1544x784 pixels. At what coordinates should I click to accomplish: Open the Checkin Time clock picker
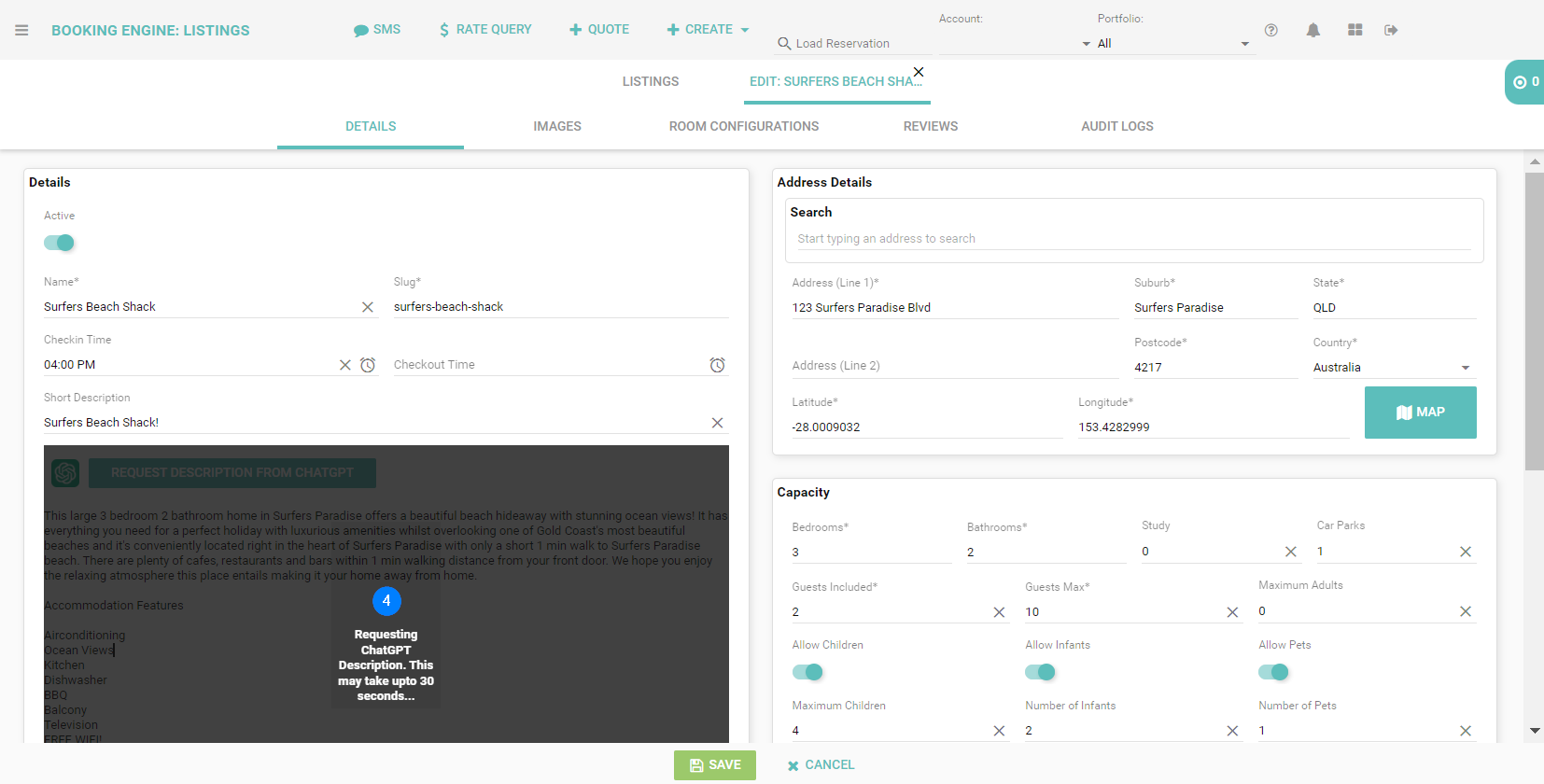click(x=368, y=365)
